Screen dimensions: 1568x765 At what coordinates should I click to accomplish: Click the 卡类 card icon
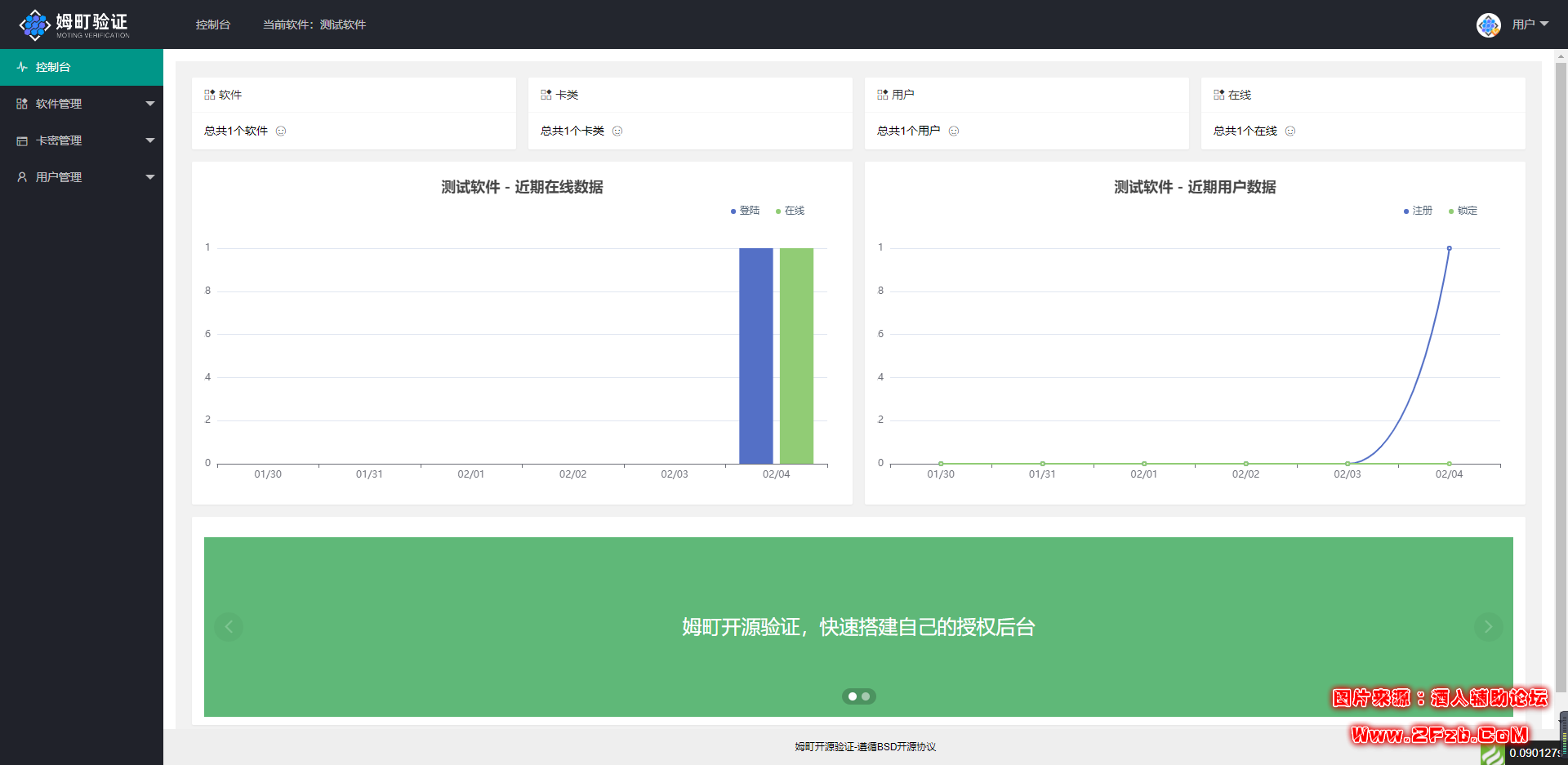546,94
